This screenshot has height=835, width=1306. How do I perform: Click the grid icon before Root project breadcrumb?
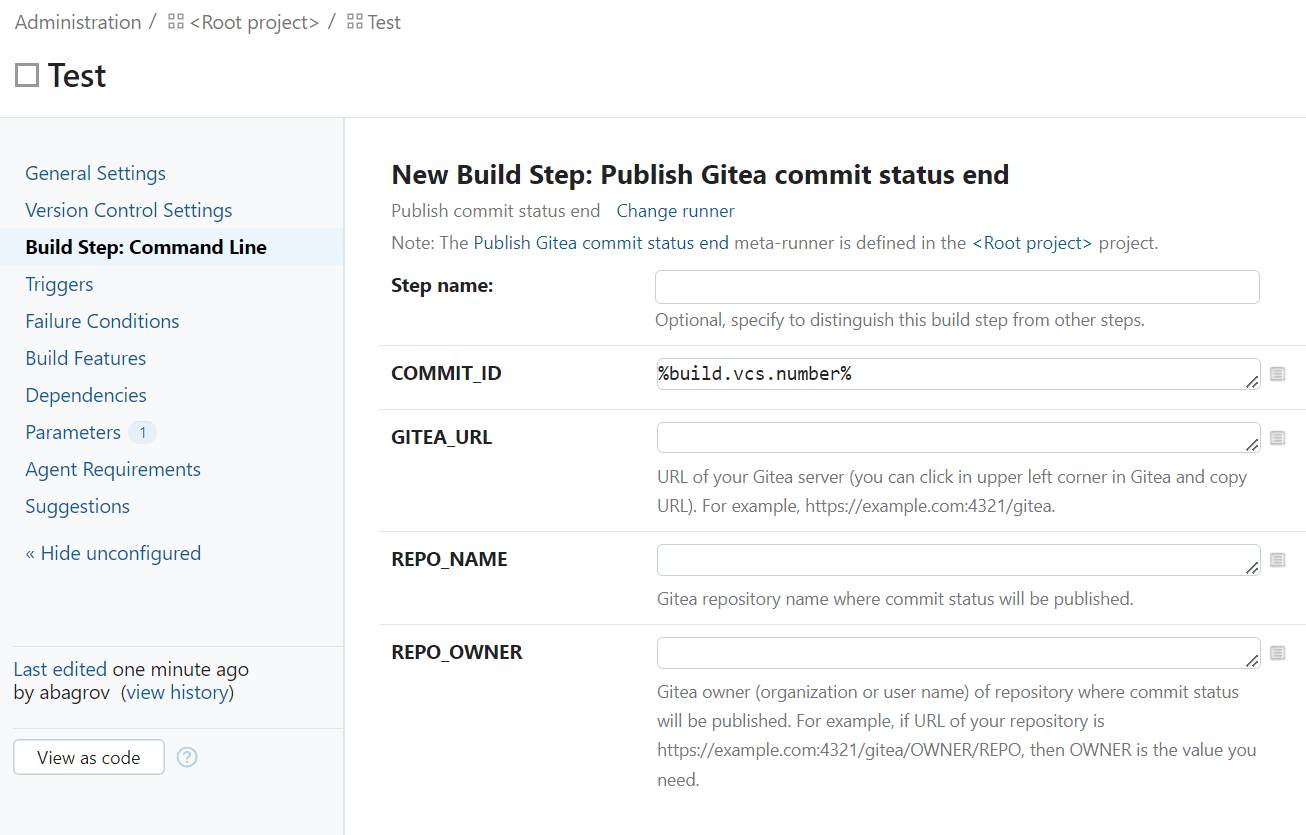(x=176, y=22)
